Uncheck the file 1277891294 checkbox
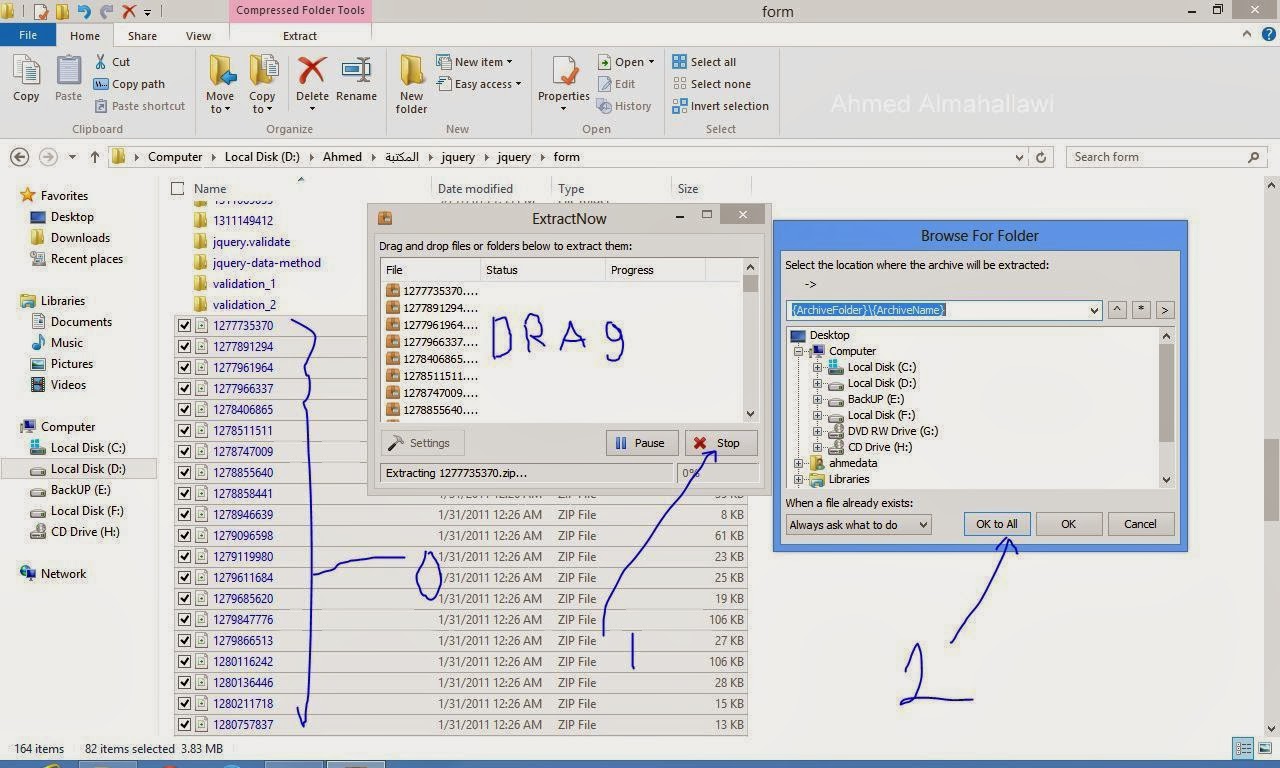Viewport: 1280px width, 768px height. point(184,347)
